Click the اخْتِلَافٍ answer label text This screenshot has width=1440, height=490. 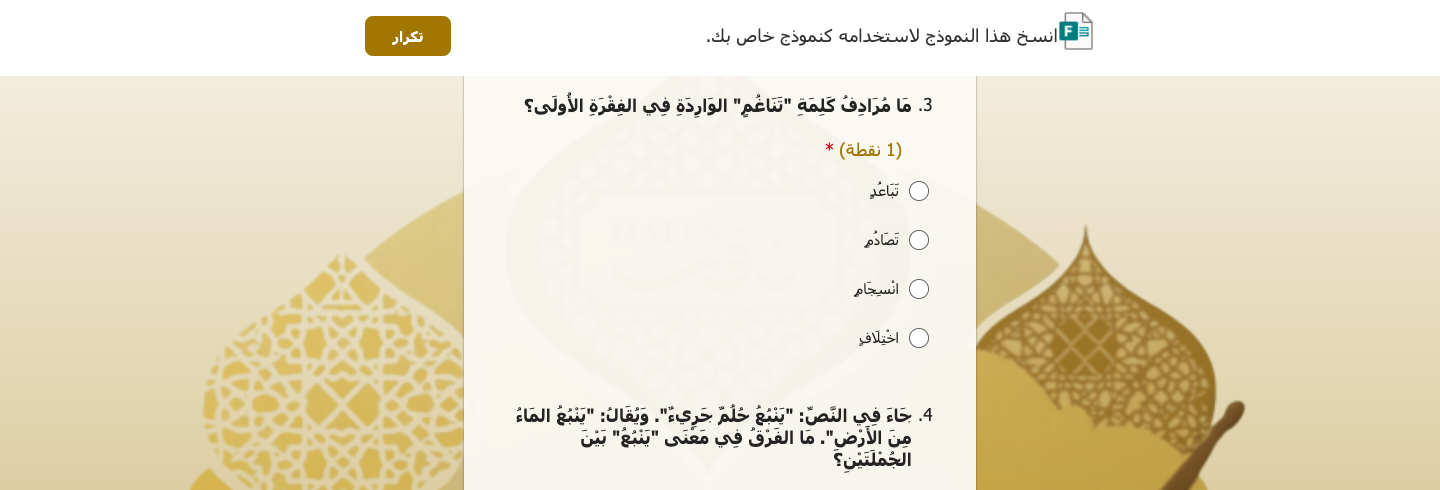[879, 338]
